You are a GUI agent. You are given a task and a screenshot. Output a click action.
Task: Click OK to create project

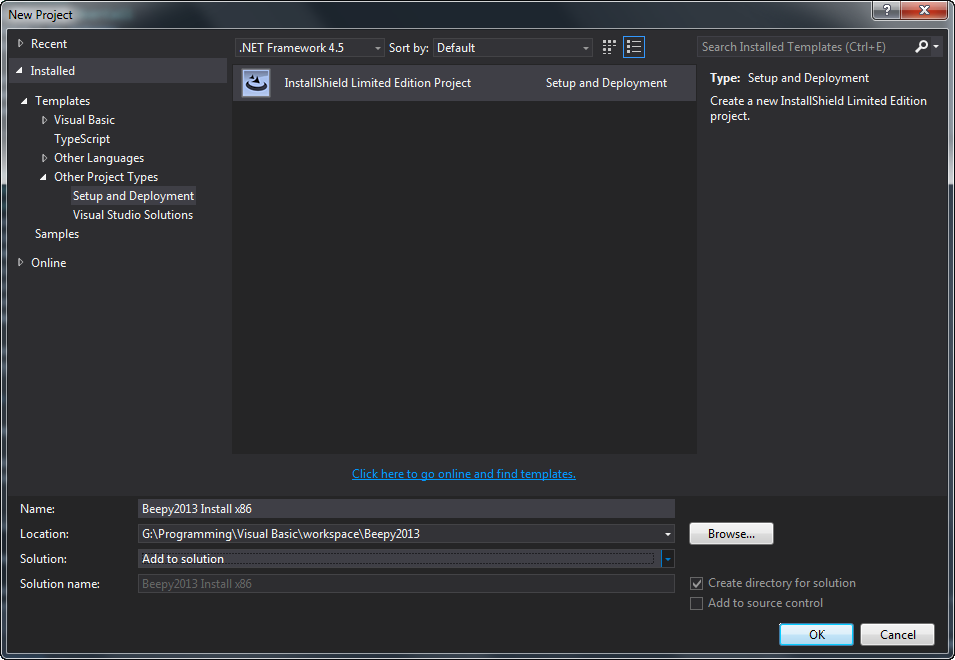click(x=816, y=634)
